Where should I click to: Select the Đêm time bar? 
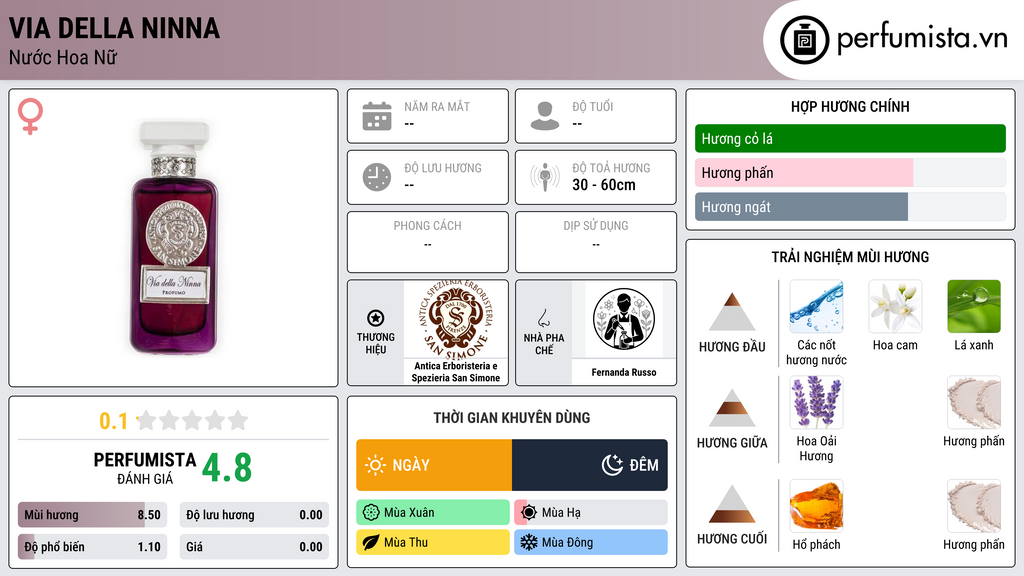pos(590,465)
